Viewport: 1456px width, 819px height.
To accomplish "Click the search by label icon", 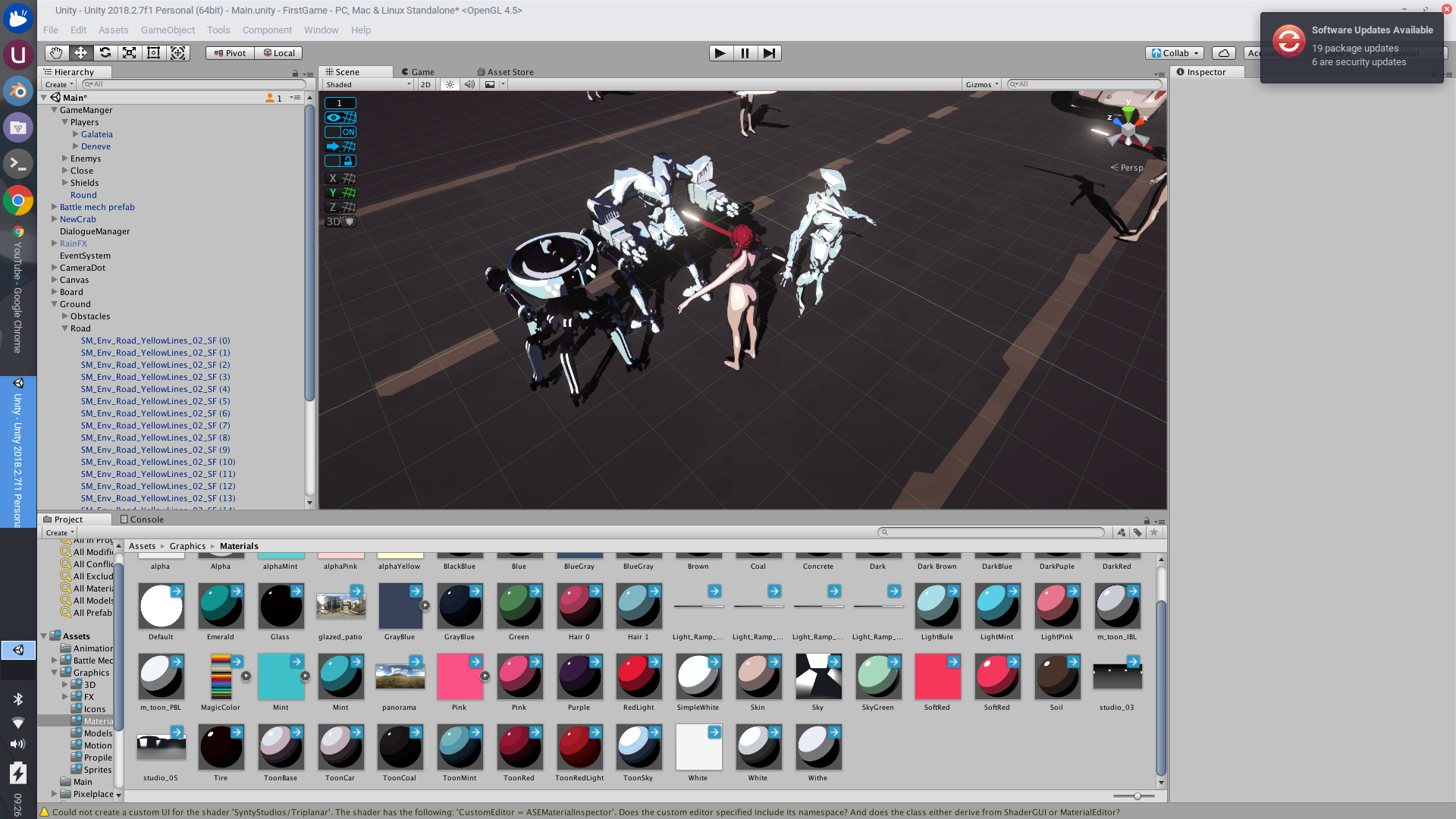I will coord(1137,532).
